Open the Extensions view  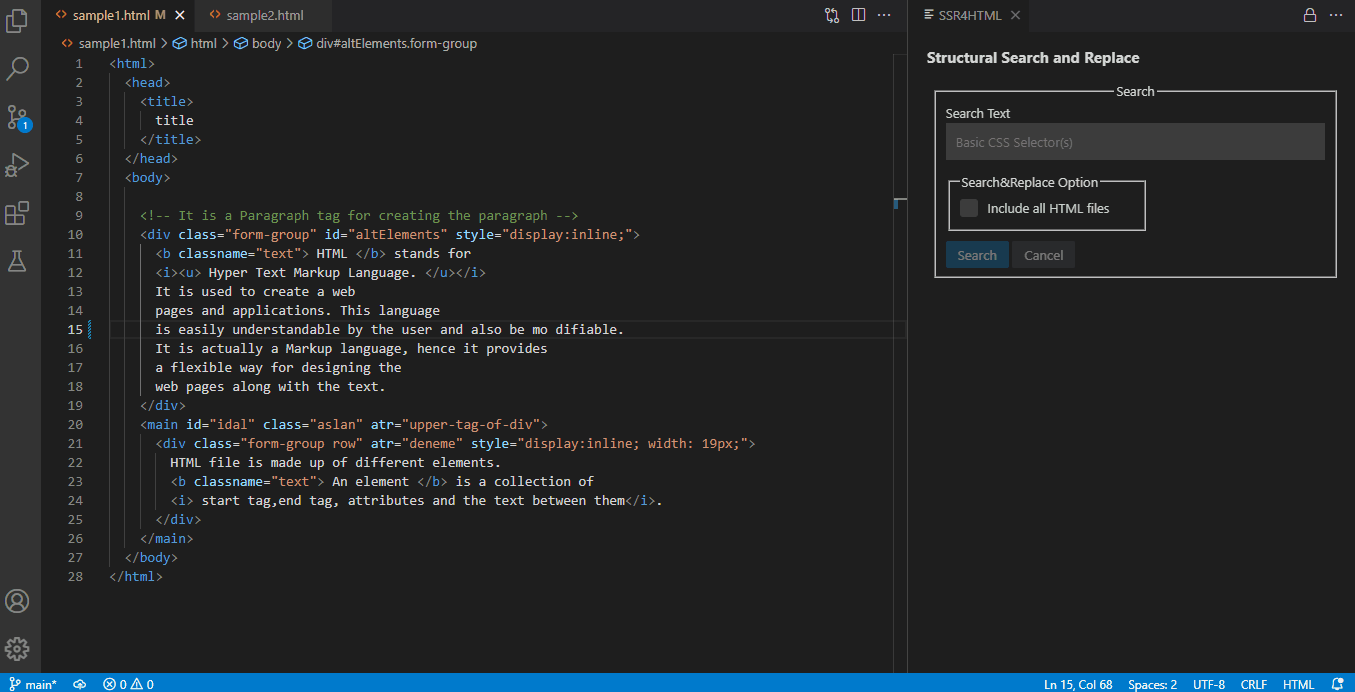[18, 213]
